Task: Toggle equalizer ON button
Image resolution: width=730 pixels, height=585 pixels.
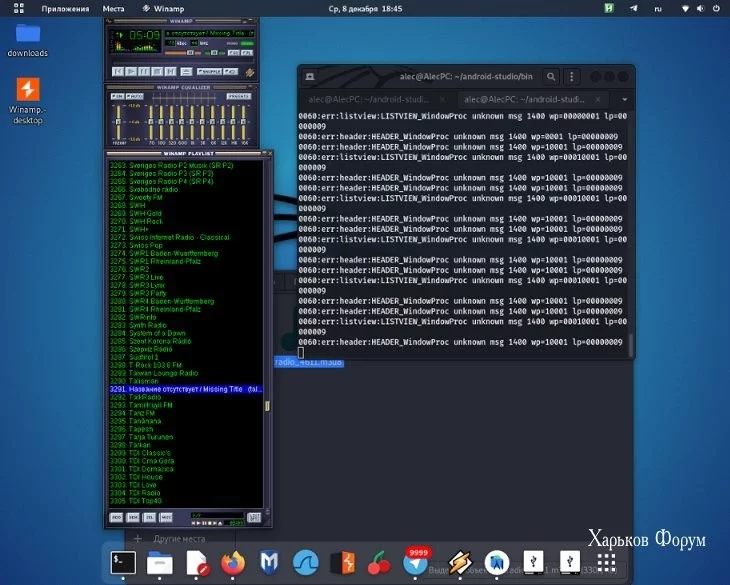Action: [x=117, y=96]
